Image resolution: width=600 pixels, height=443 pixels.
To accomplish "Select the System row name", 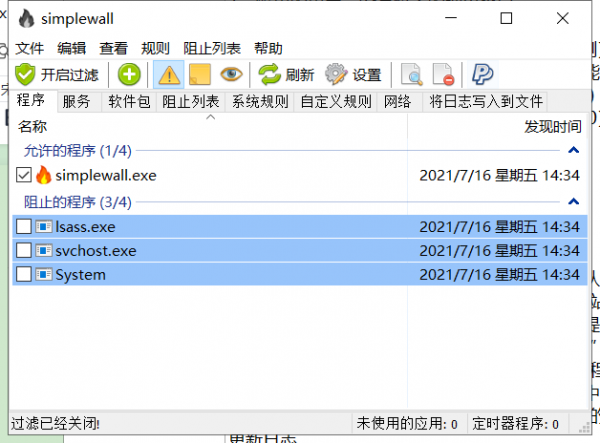I will 80,275.
